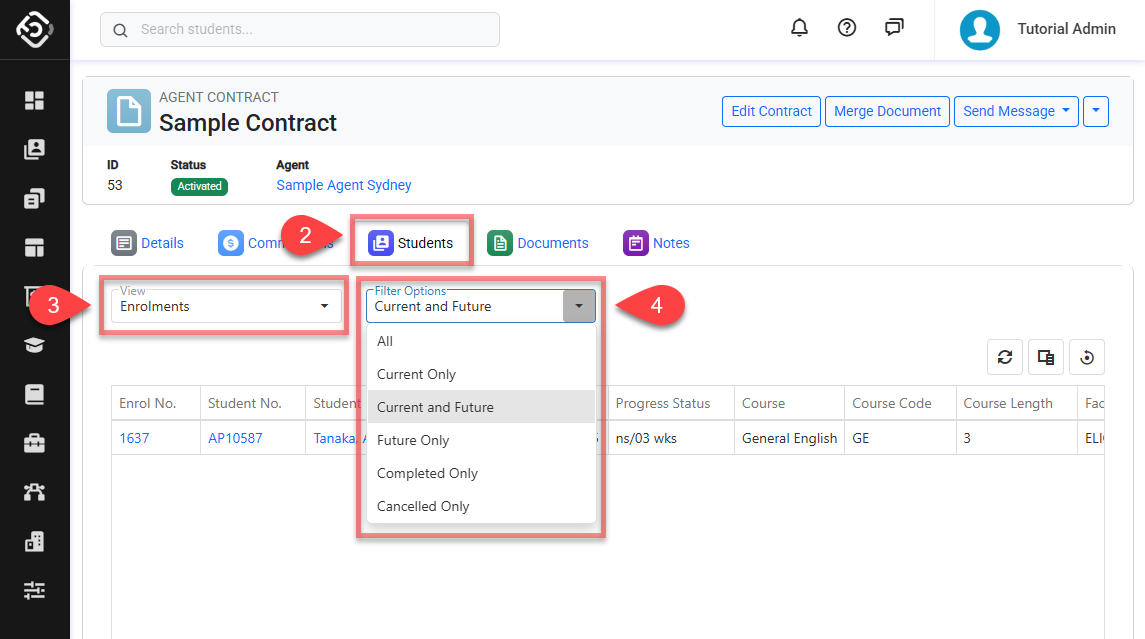Open the help question mark icon
The image size is (1145, 639).
[847, 28]
